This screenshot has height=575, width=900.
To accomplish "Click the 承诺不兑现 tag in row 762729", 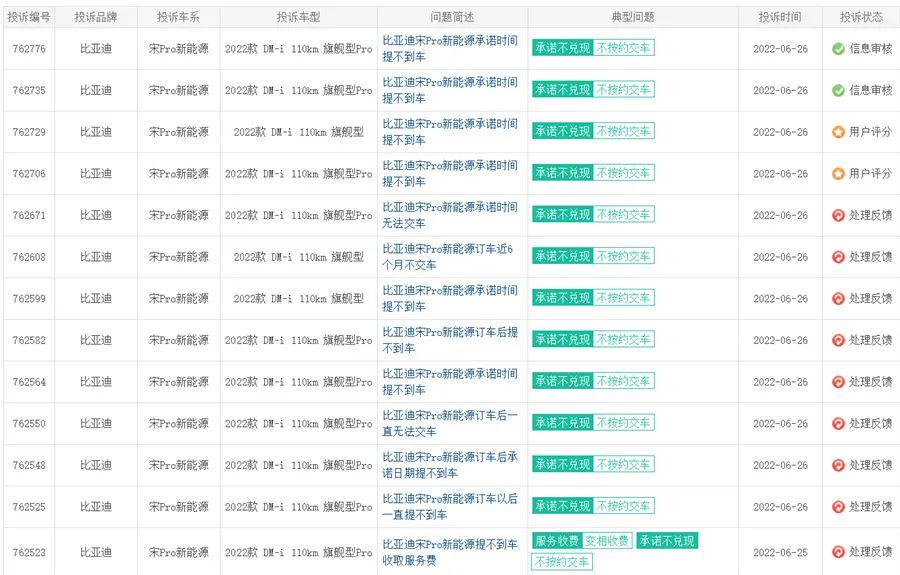I will coord(562,131).
